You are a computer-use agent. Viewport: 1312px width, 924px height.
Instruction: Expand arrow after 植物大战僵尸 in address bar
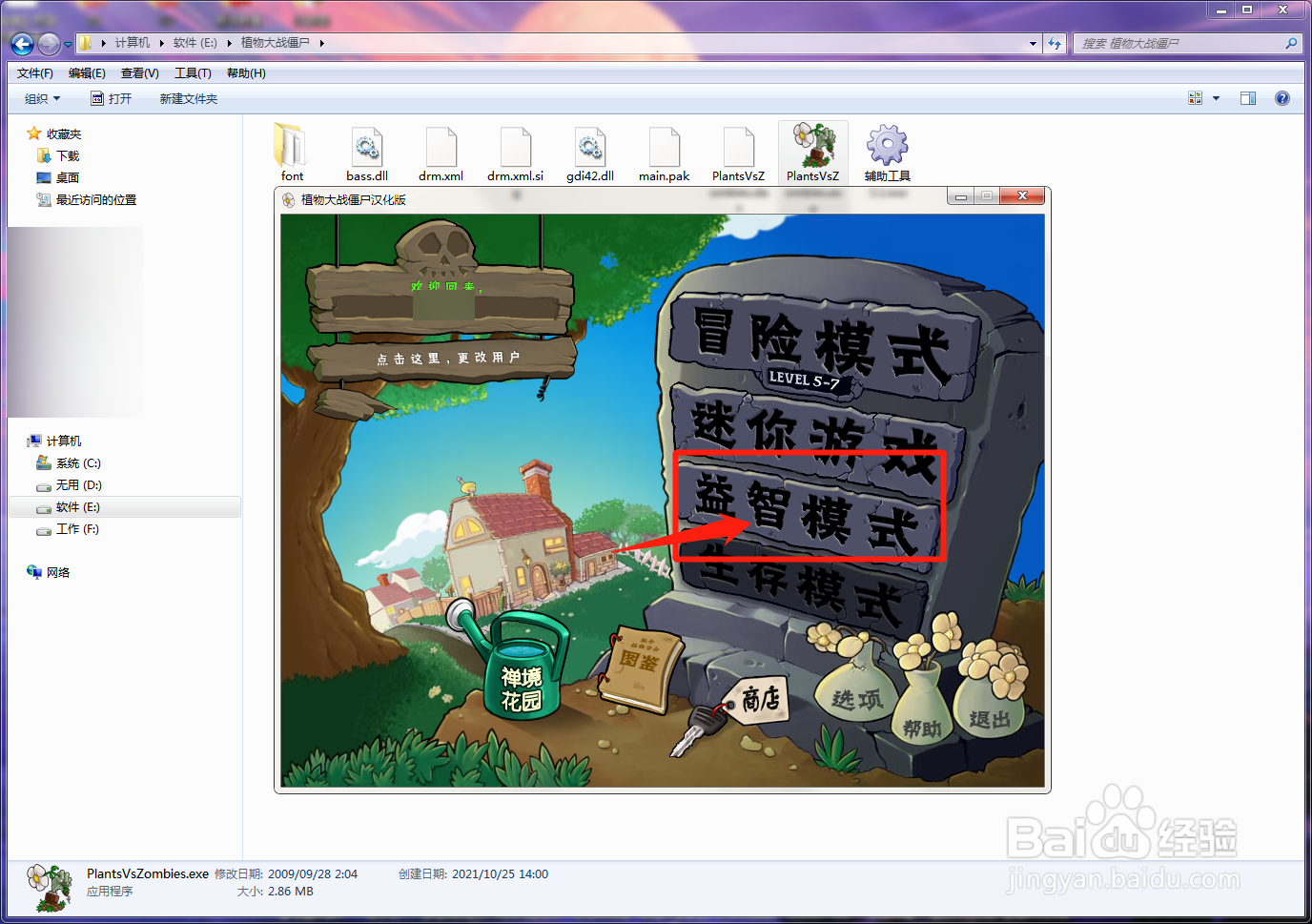[x=322, y=43]
